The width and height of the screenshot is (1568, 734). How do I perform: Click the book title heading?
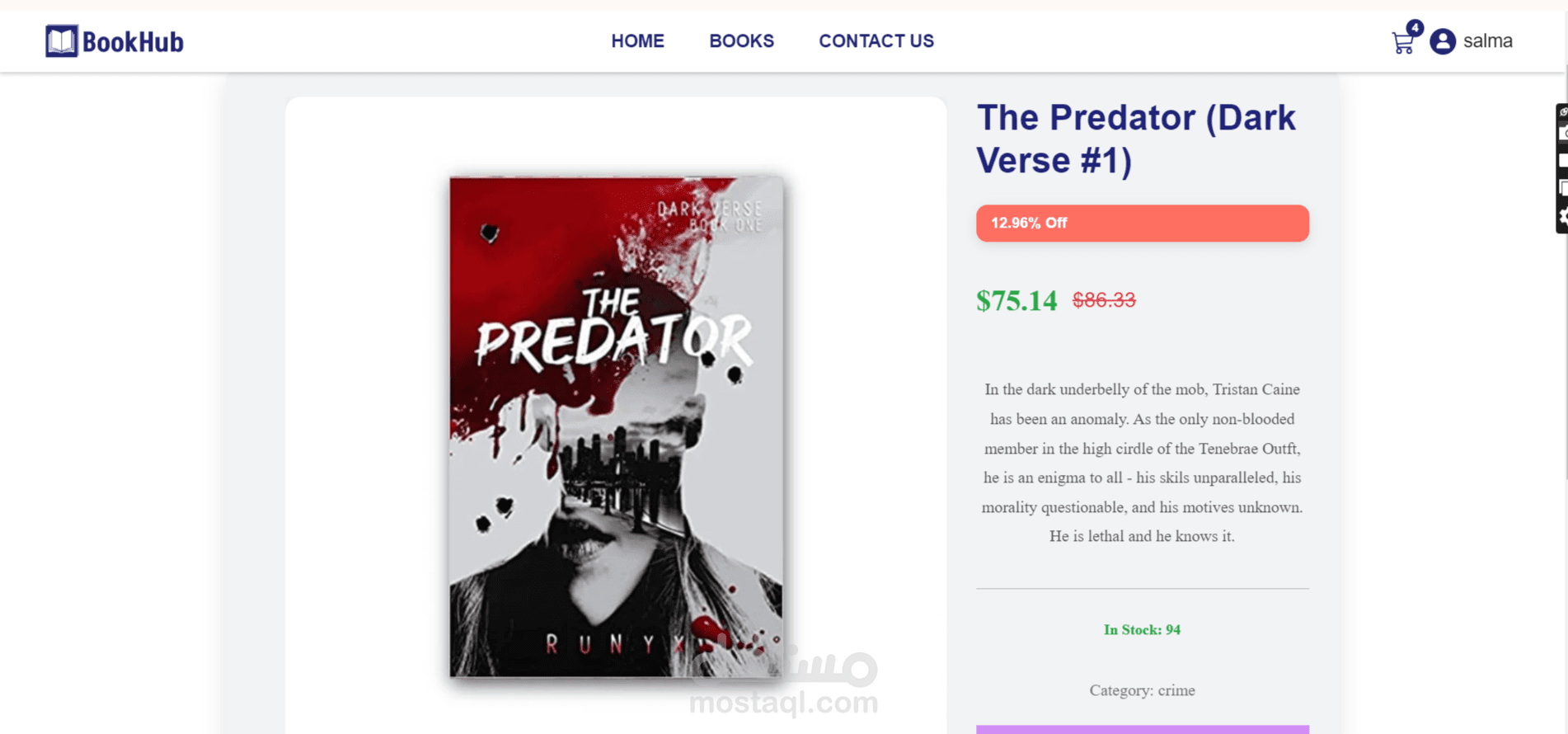coord(1135,139)
